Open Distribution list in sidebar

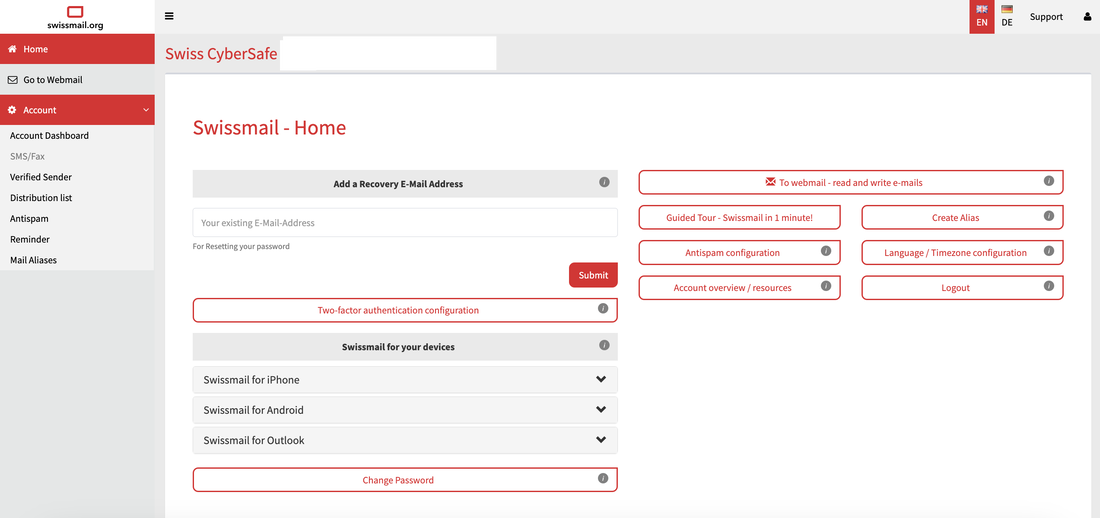pos(41,198)
